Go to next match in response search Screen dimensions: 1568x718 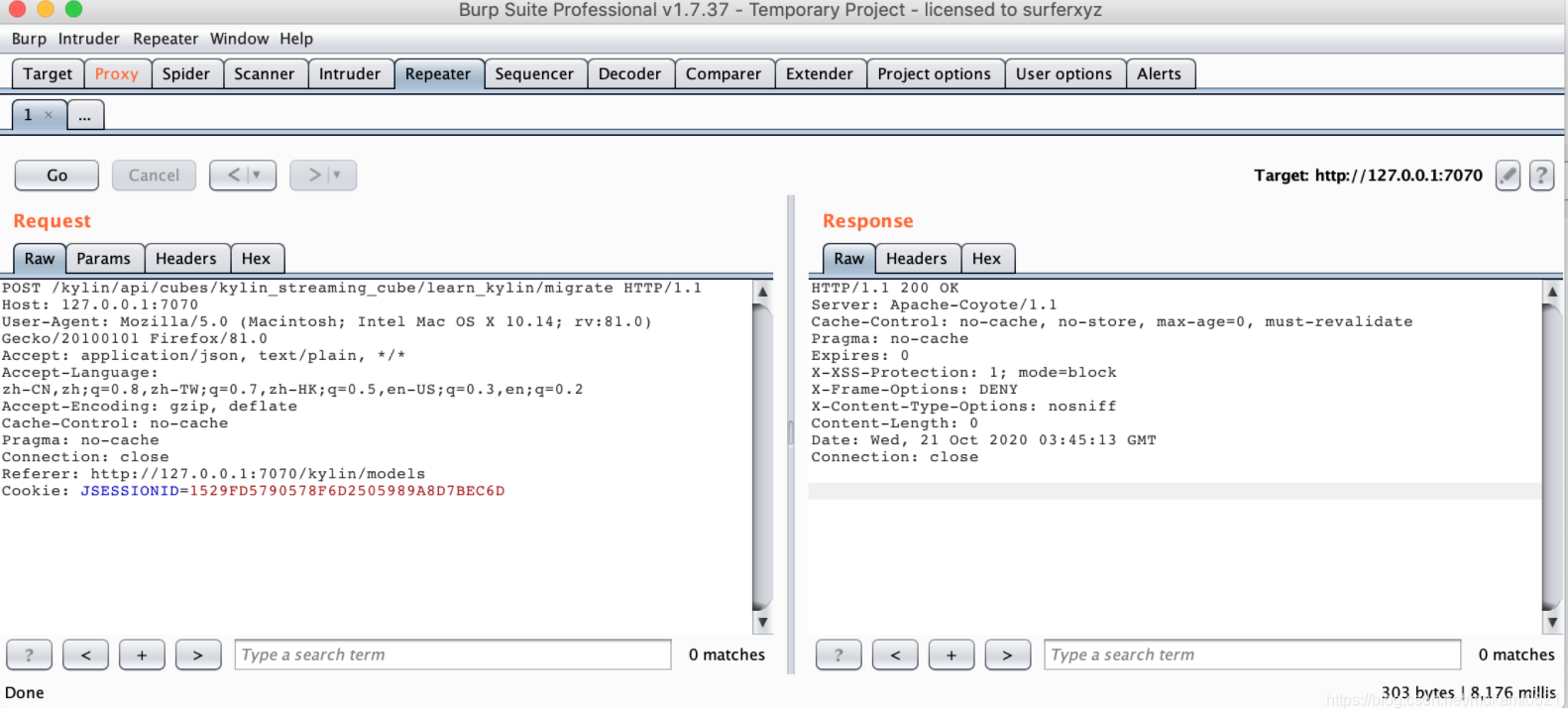[1008, 655]
